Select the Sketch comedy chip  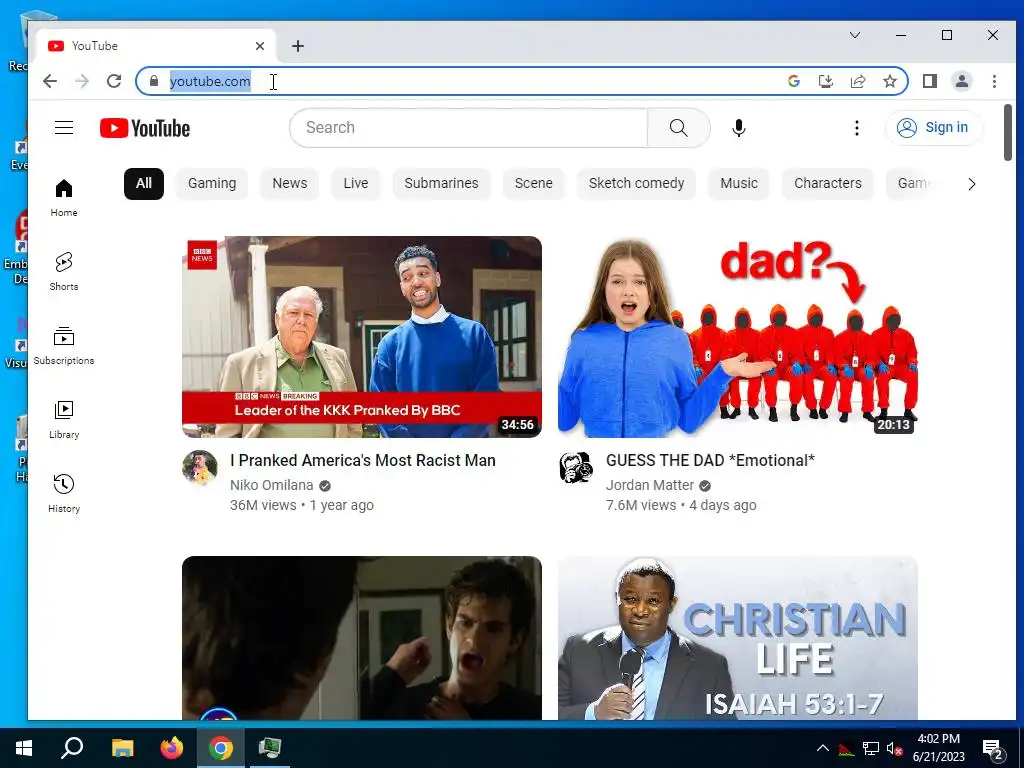click(637, 184)
